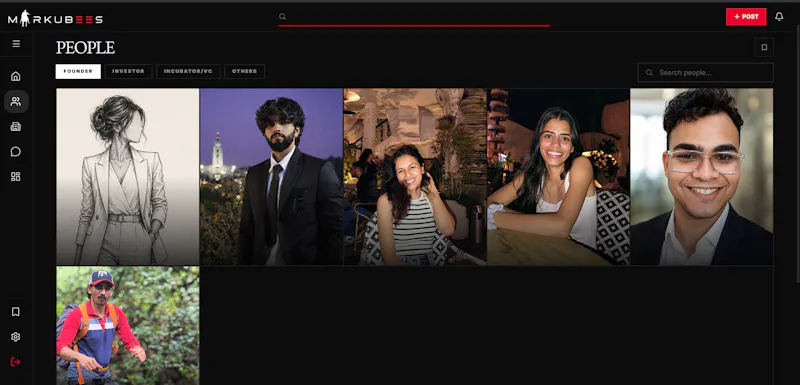This screenshot has height=385, width=800.
Task: Switch to the Others tab
Action: (244, 71)
